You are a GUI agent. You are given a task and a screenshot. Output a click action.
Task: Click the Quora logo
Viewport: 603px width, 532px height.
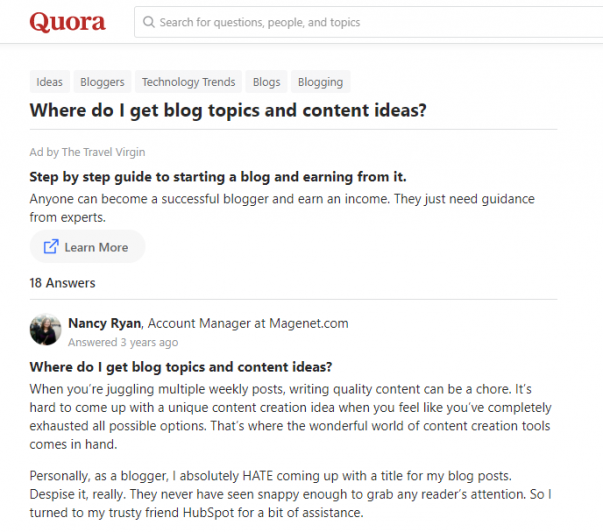67,22
